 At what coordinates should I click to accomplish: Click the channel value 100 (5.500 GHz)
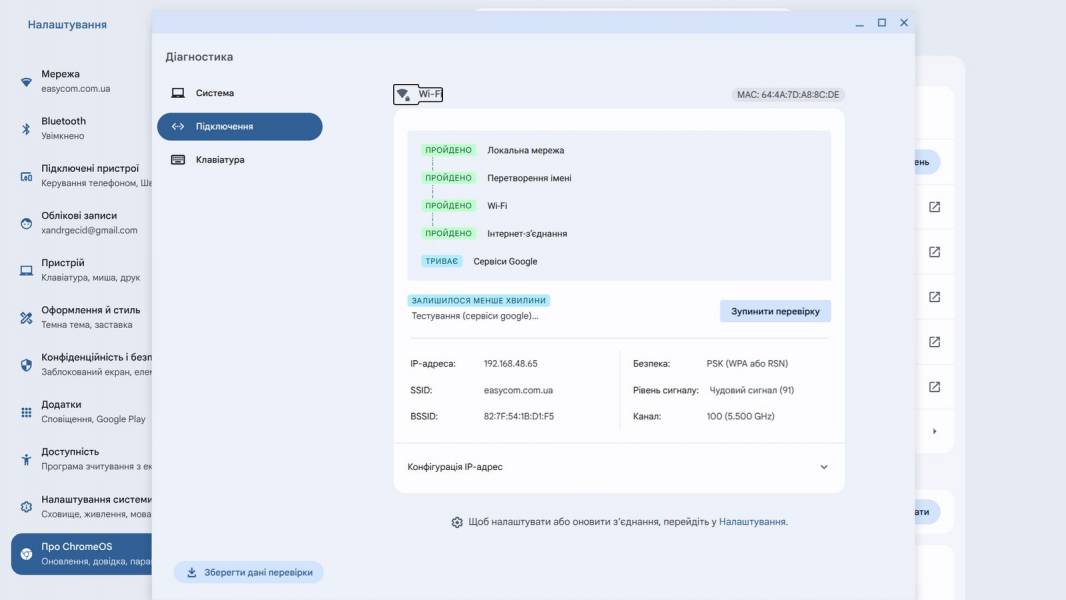click(x=740, y=416)
